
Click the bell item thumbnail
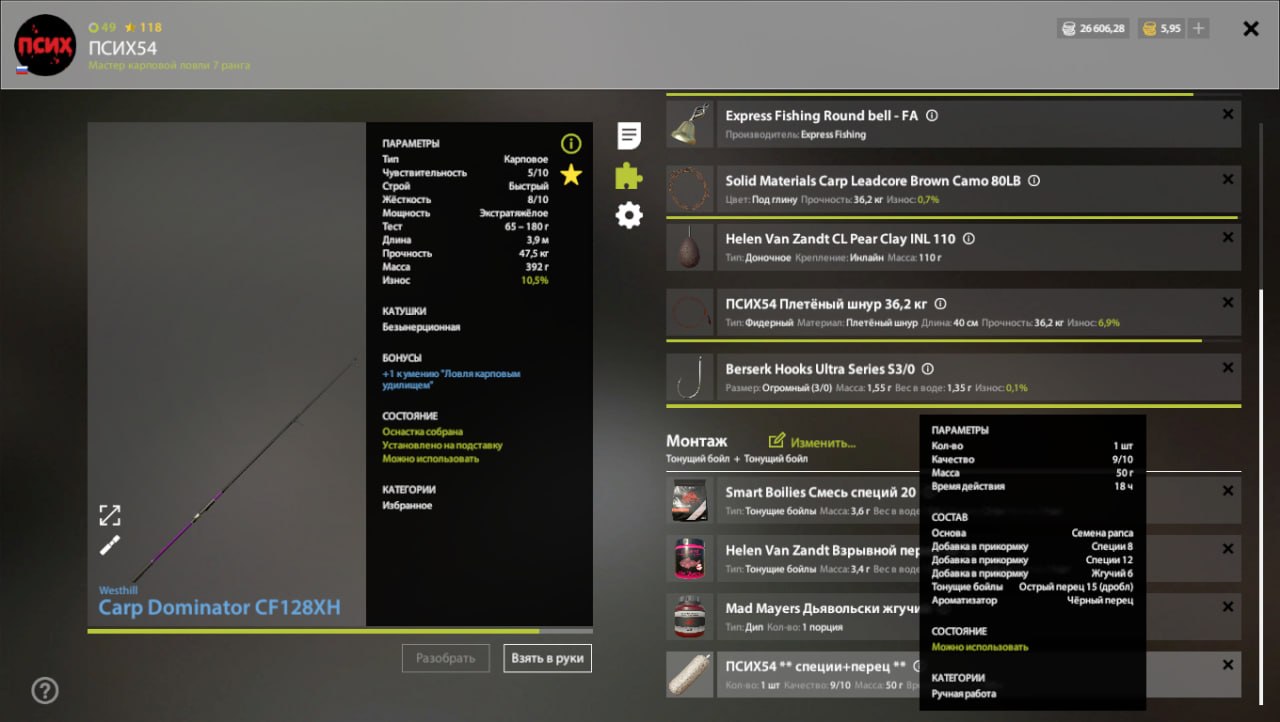pyautogui.click(x=690, y=124)
